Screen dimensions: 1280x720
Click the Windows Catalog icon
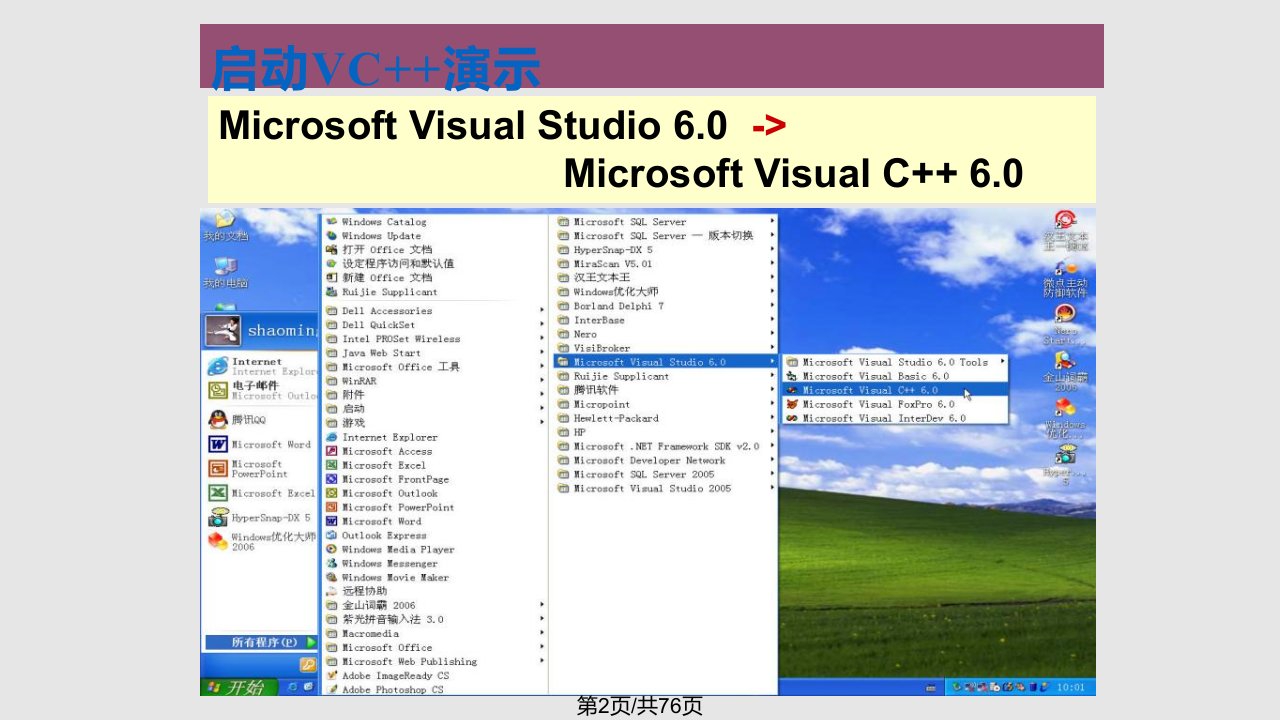coord(332,222)
